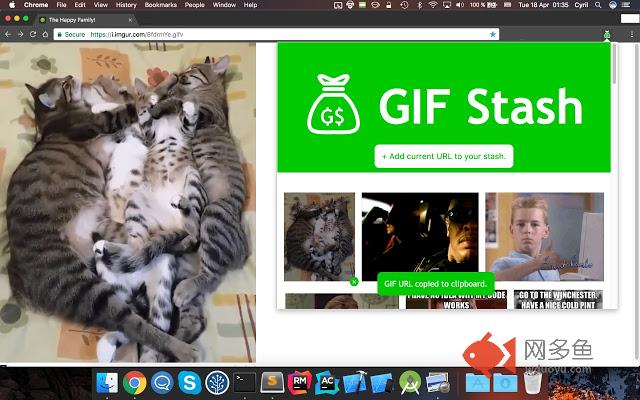Viewport: 640px width, 400px height.
Task: Open AirPlay display menu icon
Action: coord(447,5)
